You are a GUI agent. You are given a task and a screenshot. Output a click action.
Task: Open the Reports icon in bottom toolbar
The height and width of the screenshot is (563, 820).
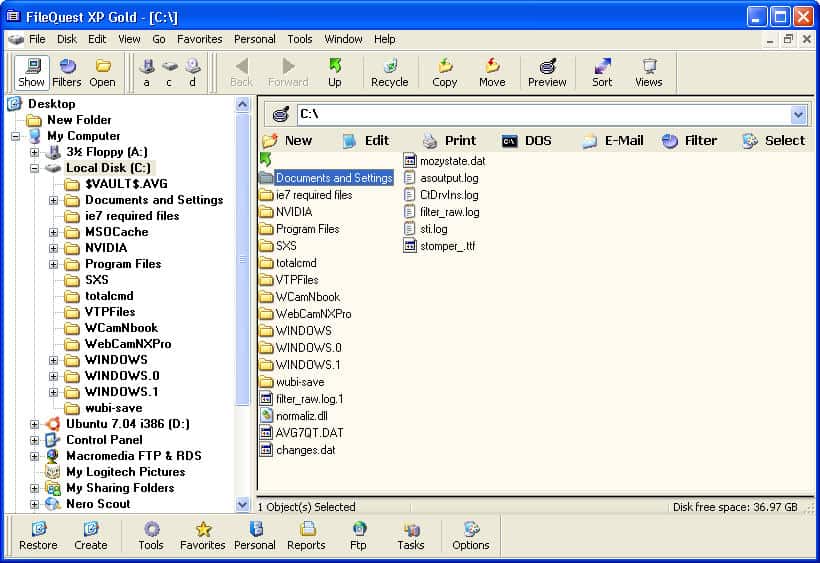(306, 535)
